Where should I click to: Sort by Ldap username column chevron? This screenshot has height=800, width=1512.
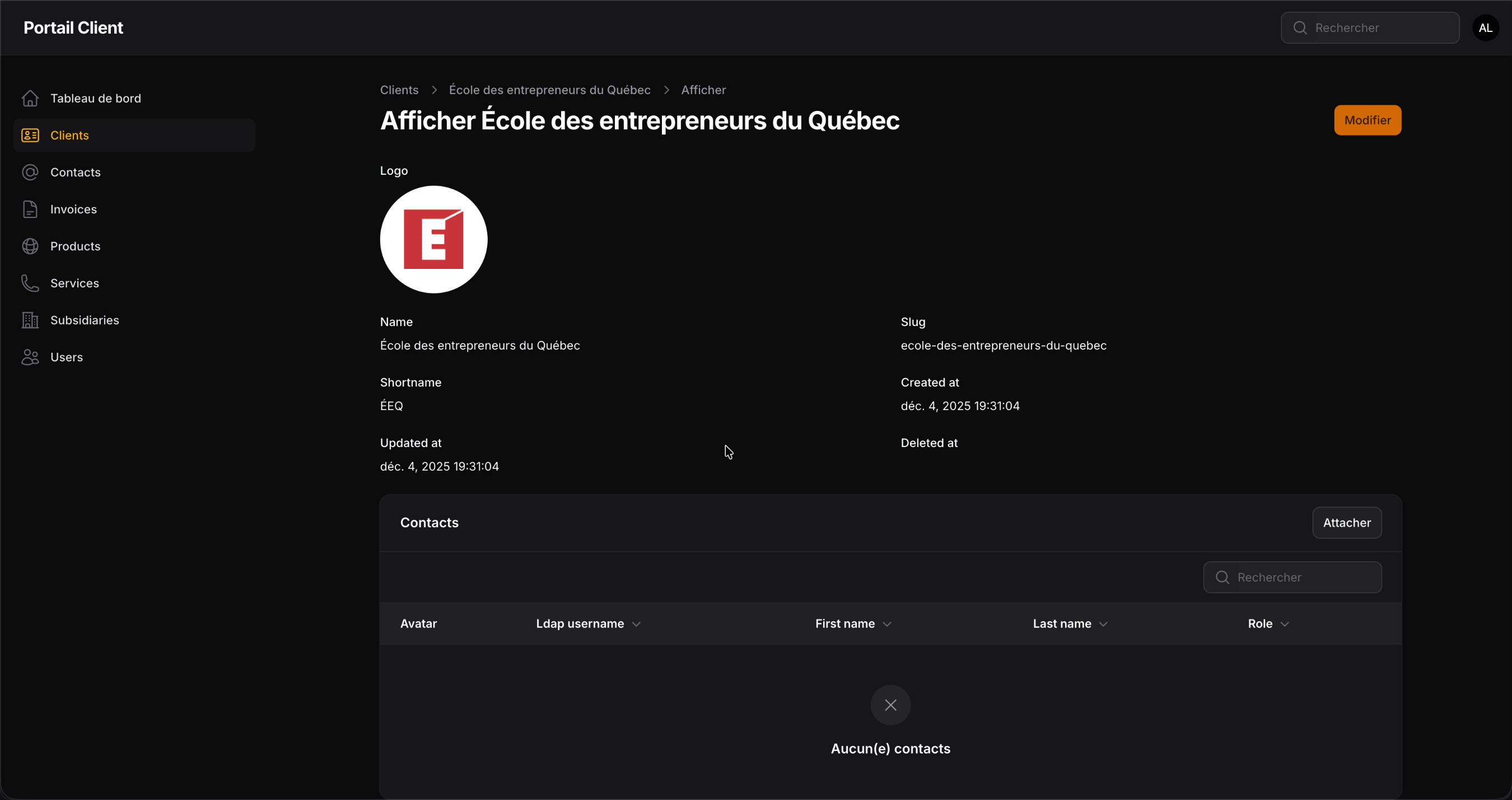click(x=636, y=624)
